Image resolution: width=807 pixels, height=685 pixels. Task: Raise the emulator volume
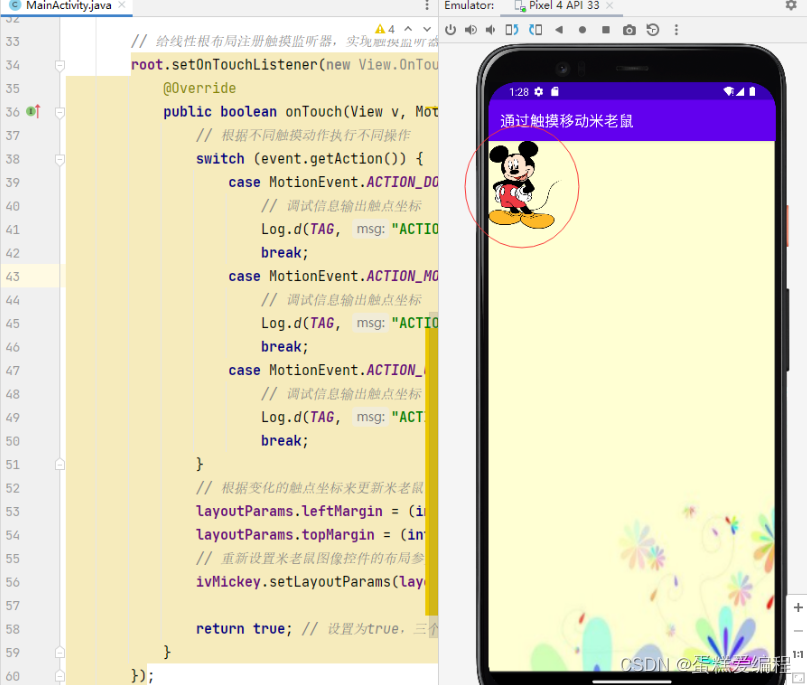[470, 30]
